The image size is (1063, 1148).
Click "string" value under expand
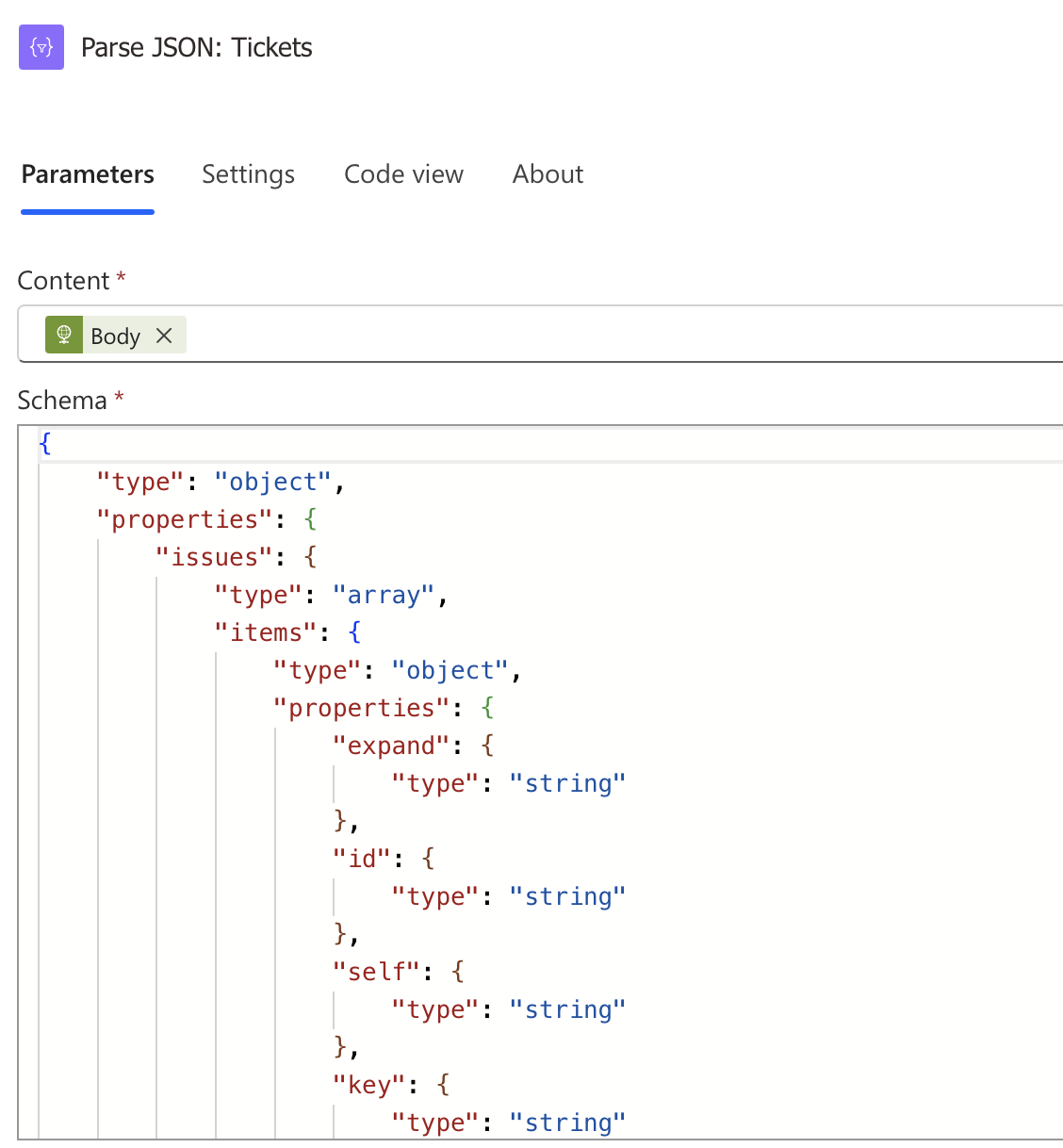coord(567,783)
